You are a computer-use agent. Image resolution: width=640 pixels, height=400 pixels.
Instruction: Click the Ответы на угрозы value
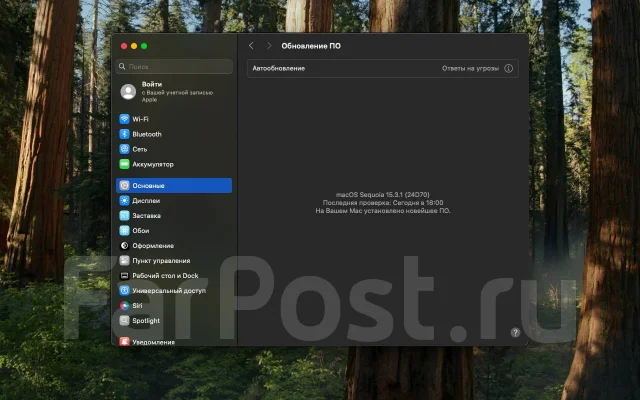470,69
